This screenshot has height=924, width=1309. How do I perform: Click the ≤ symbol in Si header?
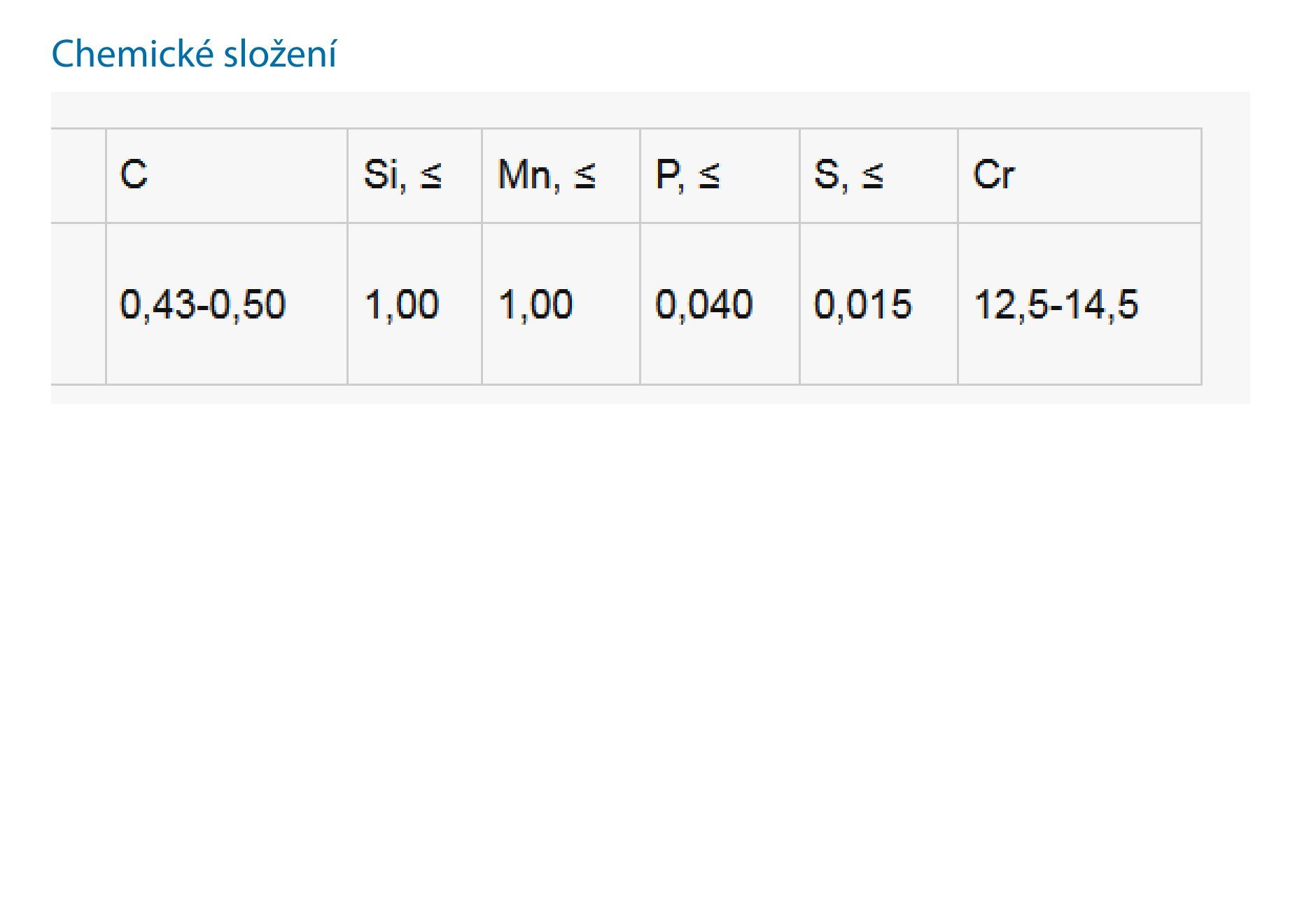pyautogui.click(x=431, y=175)
